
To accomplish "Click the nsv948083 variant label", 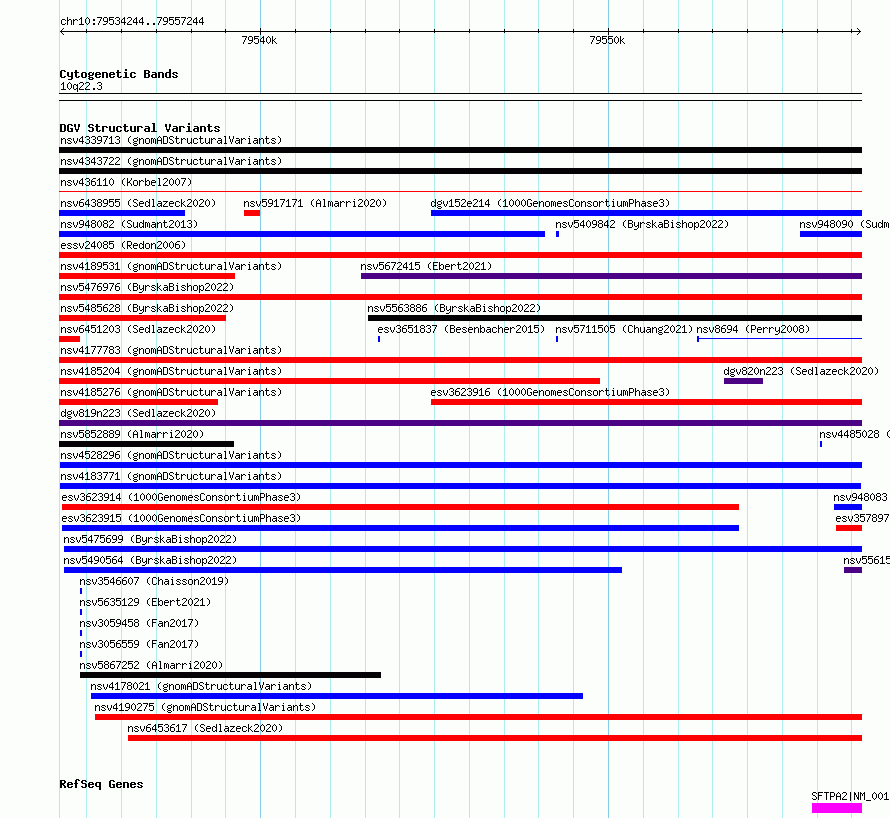I will 860,497.
